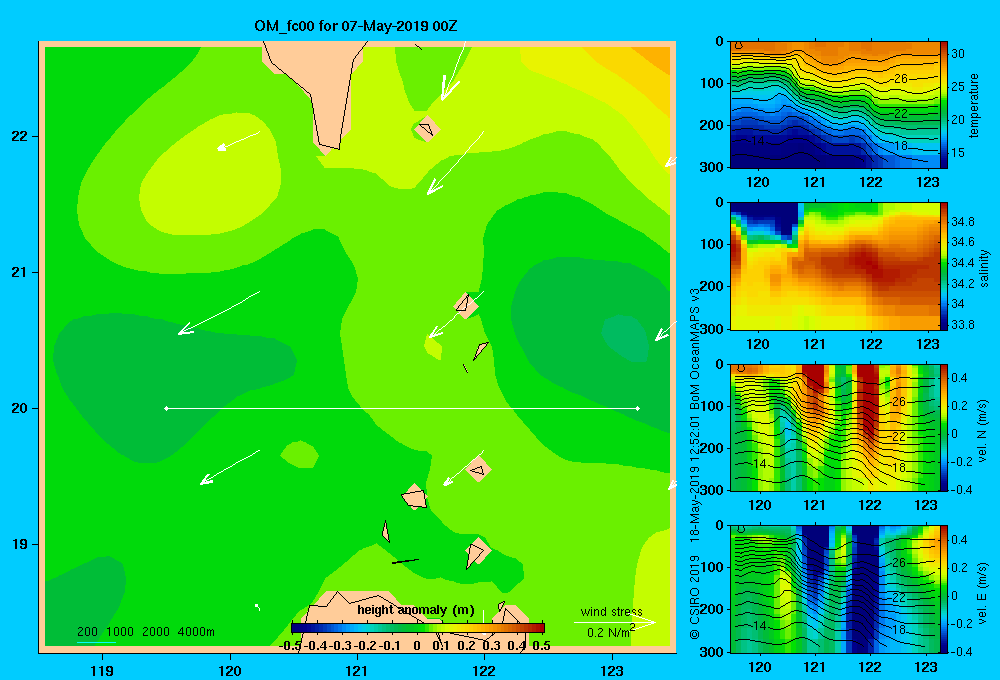Click the vel. N color scale bar
Screen dimensions: 1000x680
point(943,427)
